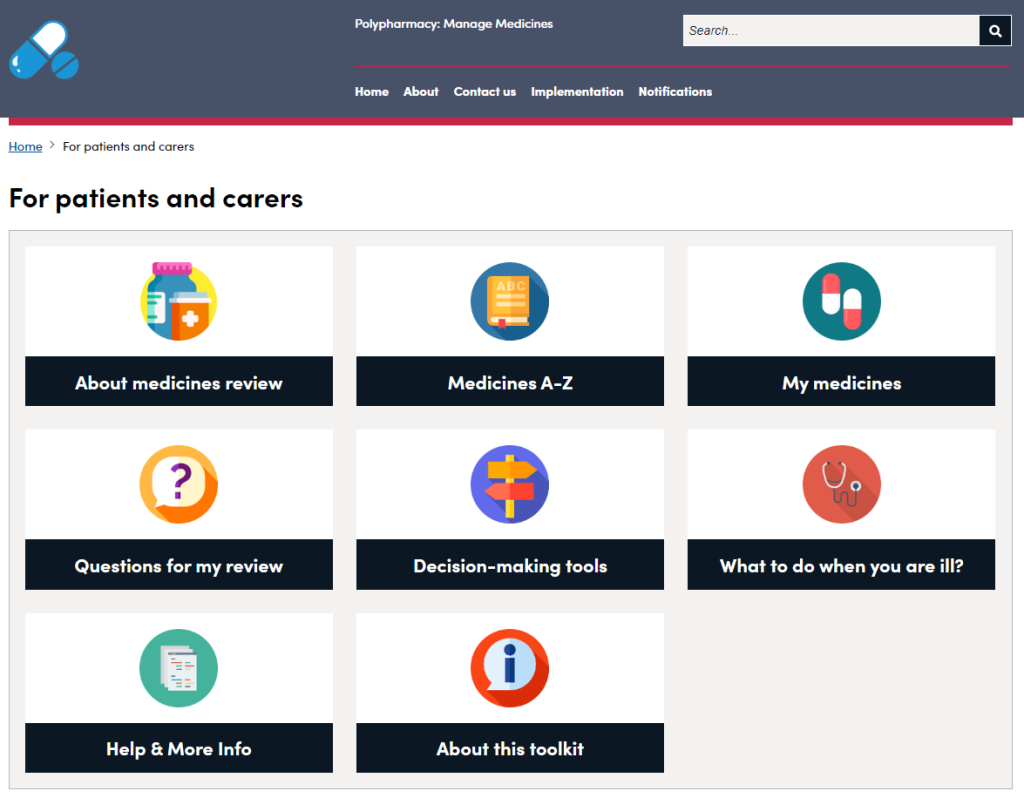Select the Implementation menu item
The height and width of the screenshot is (798, 1024).
(x=577, y=91)
